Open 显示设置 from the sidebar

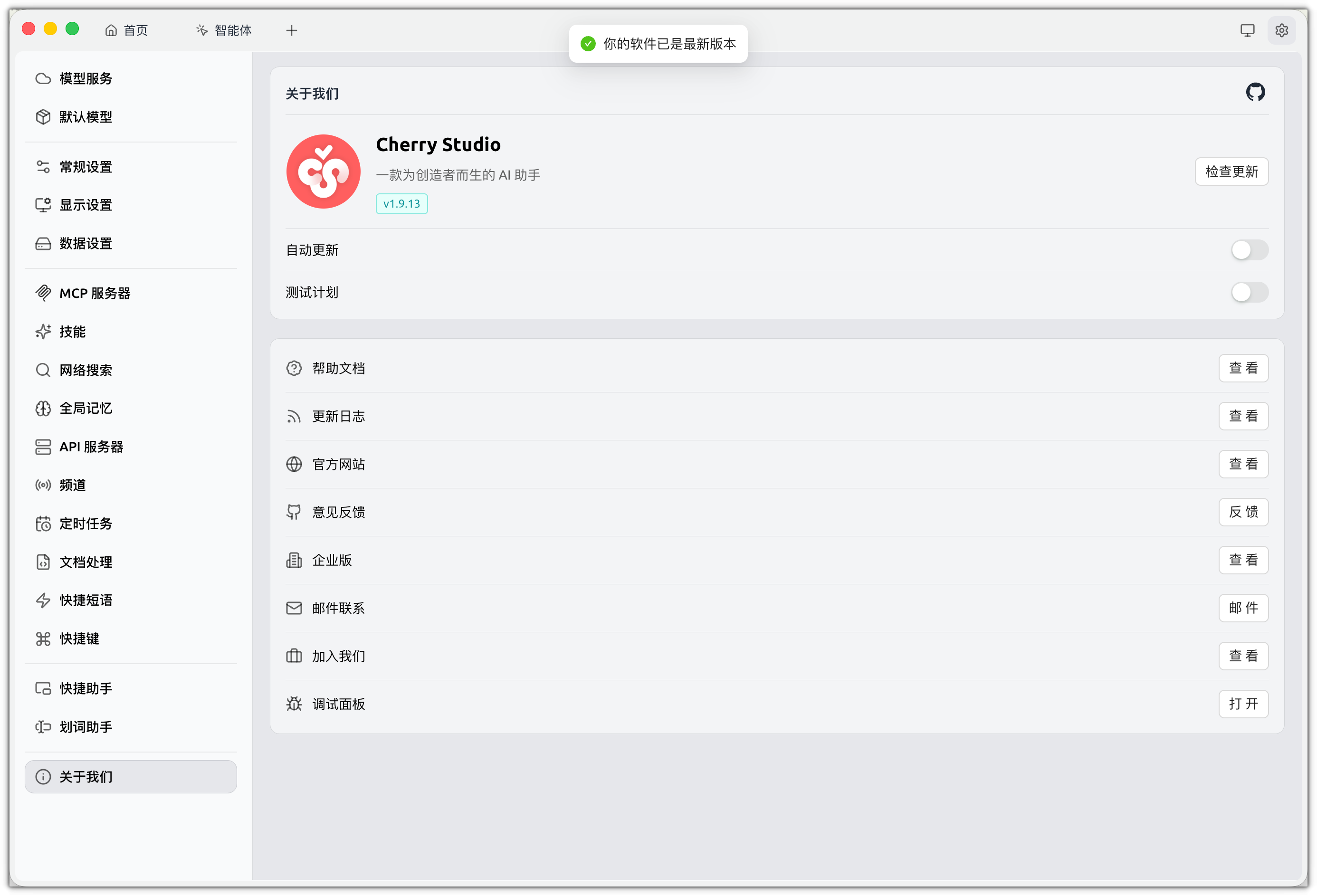131,205
